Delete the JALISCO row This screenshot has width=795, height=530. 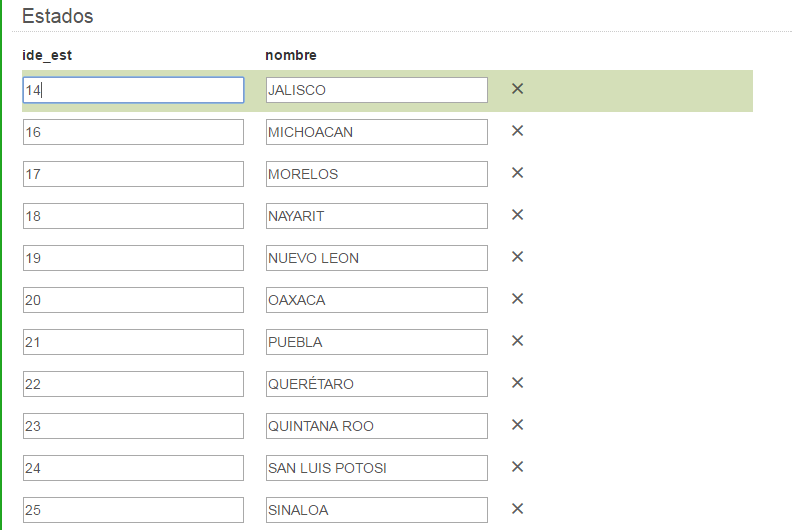click(518, 89)
